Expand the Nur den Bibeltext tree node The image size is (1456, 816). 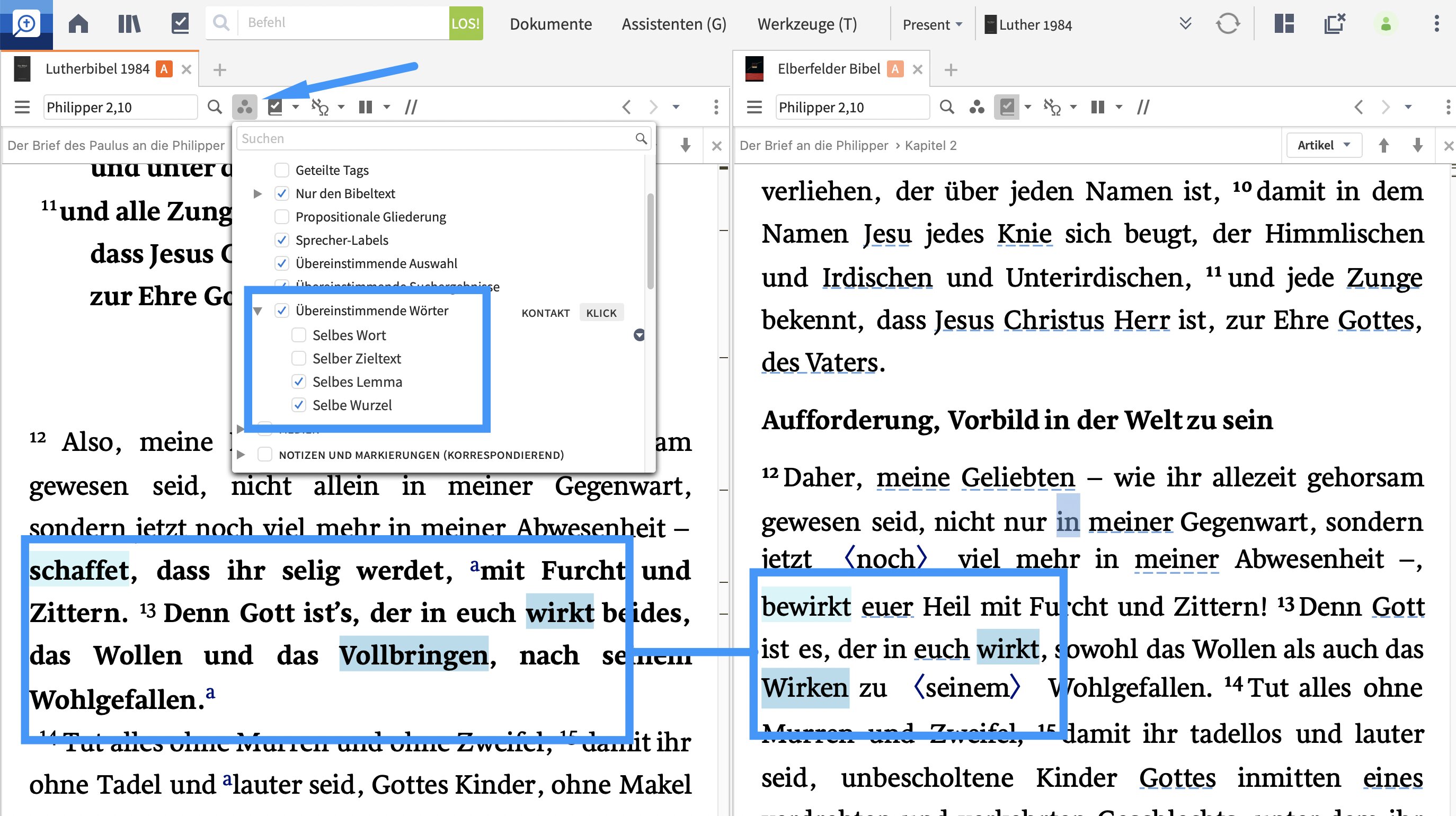(x=257, y=194)
